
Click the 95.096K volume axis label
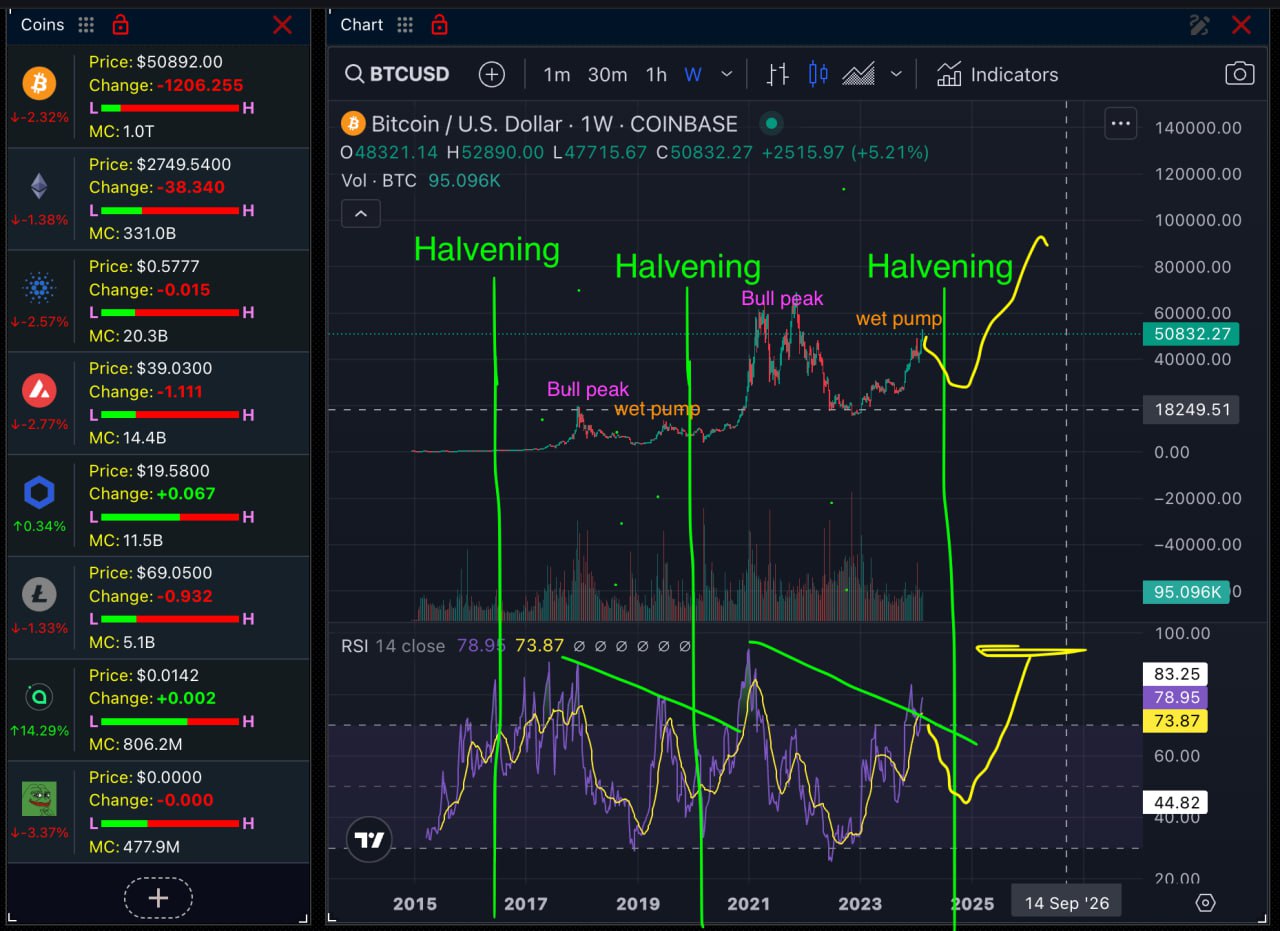(x=1186, y=592)
